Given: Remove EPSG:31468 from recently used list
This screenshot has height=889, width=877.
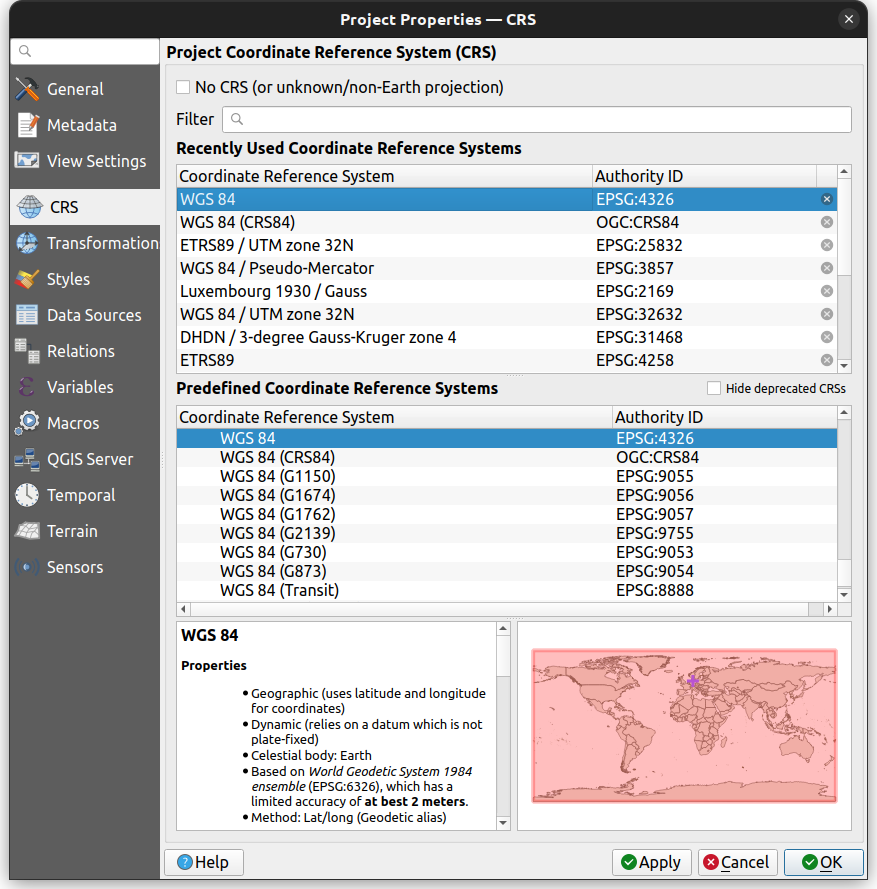Looking at the screenshot, I should [827, 337].
